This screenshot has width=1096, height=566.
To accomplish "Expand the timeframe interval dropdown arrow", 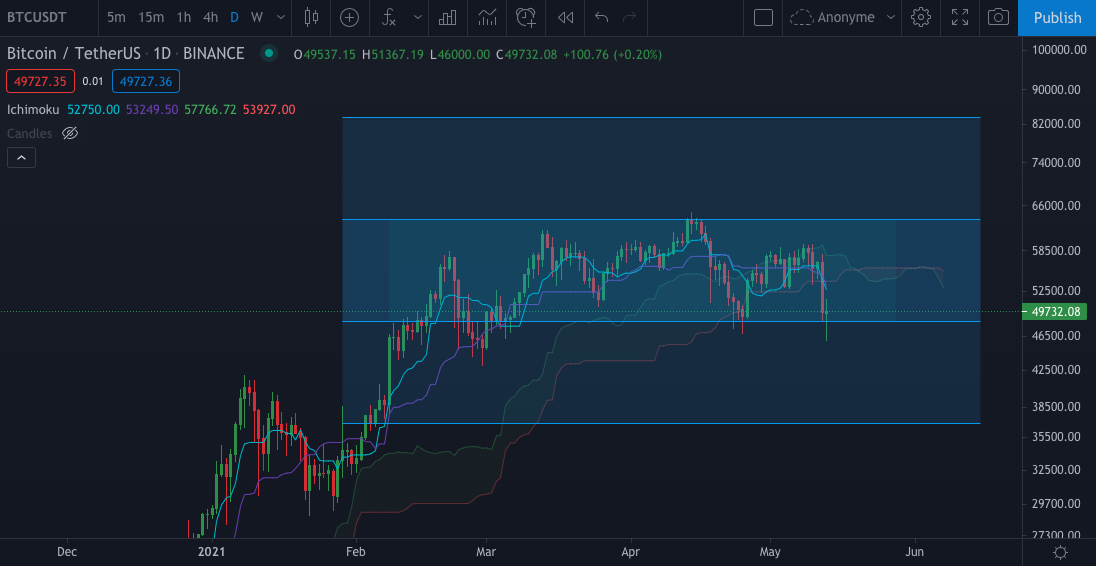I will [279, 17].
